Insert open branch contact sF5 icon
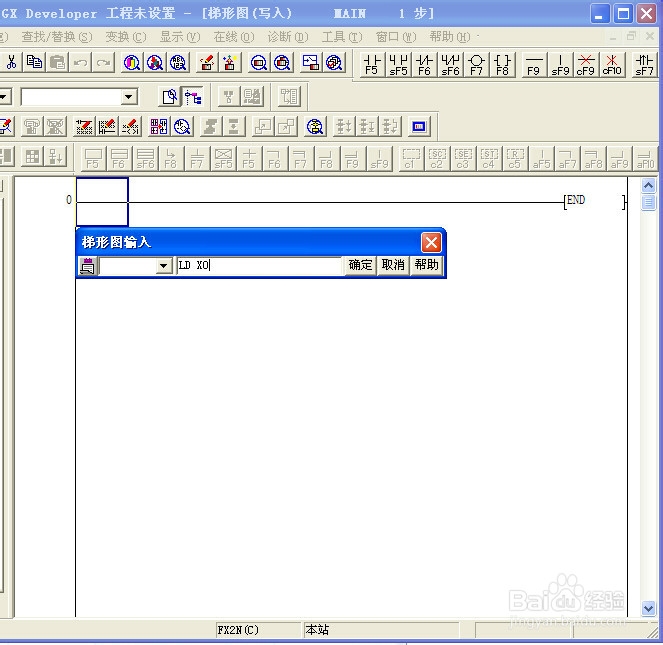The width and height of the screenshot is (663, 645). point(398,65)
